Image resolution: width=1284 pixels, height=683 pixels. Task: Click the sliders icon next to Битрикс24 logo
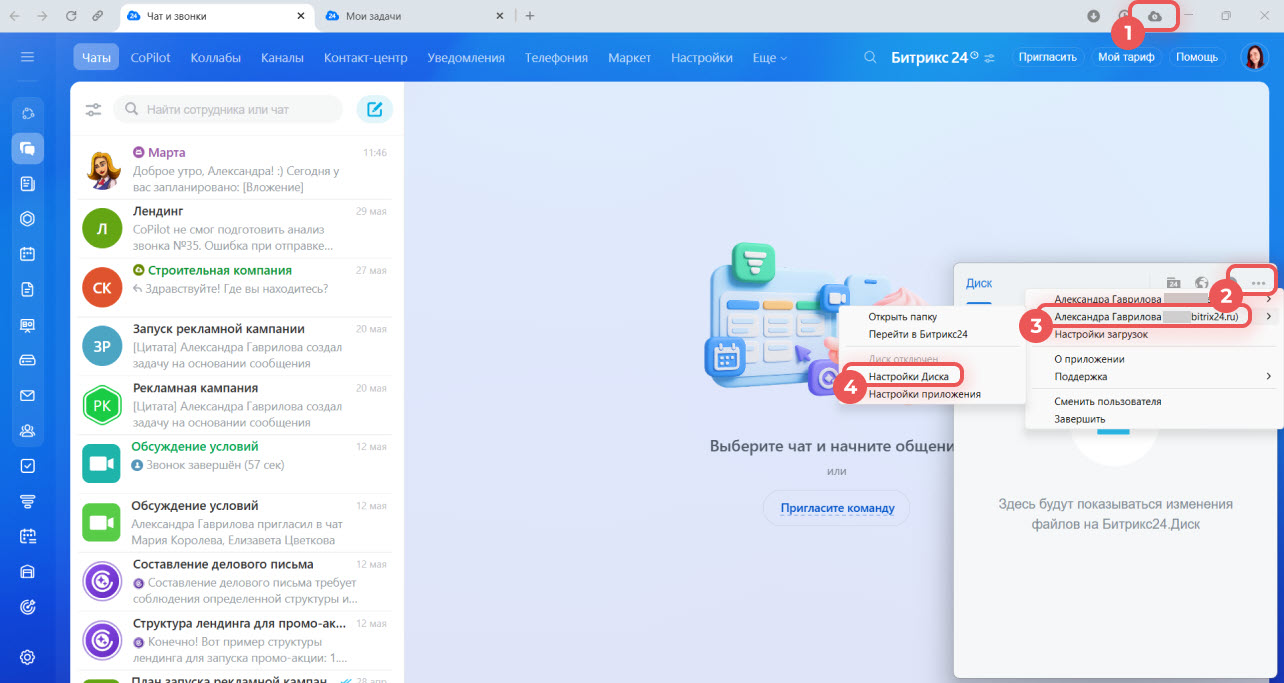tap(990, 58)
